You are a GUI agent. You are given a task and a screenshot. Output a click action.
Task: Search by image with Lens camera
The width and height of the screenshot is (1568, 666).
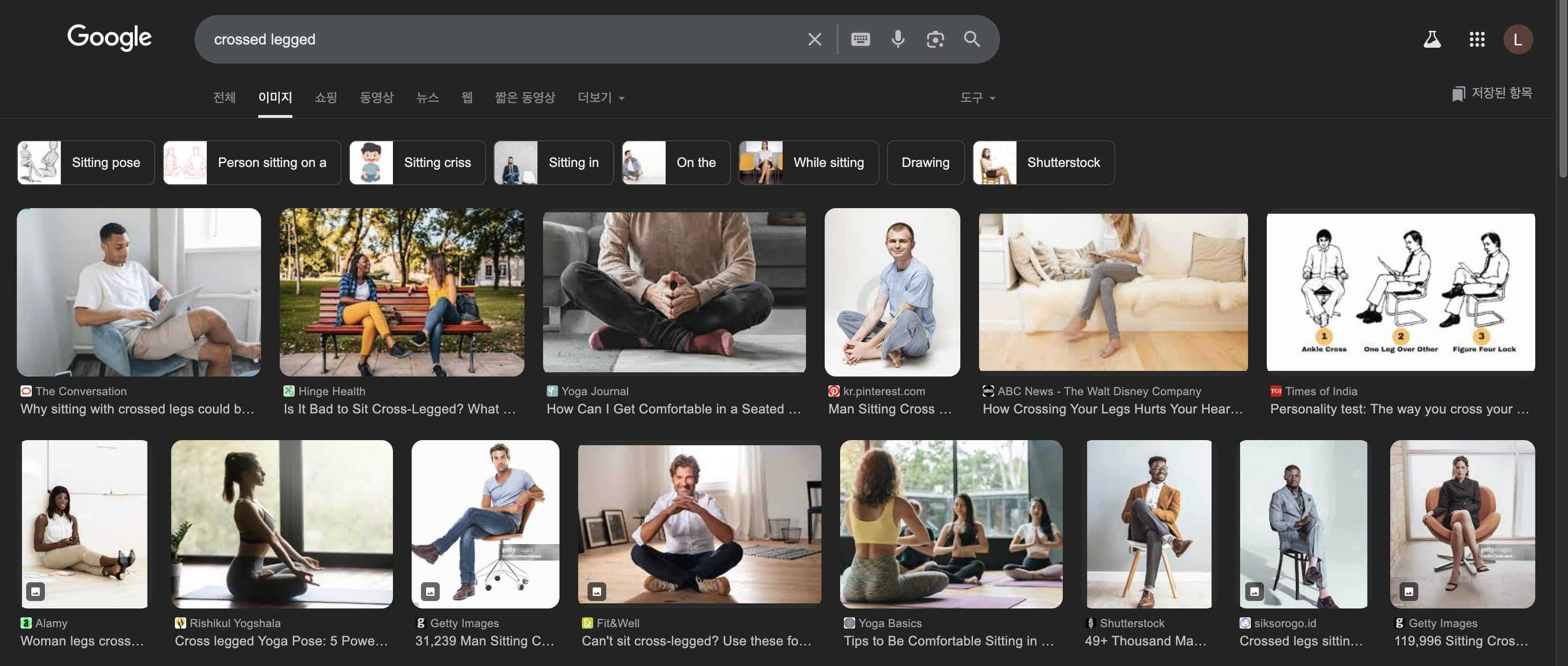[x=934, y=40]
